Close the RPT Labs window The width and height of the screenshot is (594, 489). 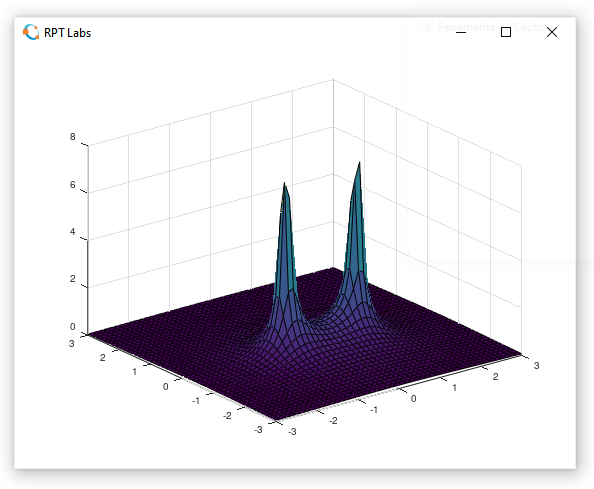[x=552, y=32]
